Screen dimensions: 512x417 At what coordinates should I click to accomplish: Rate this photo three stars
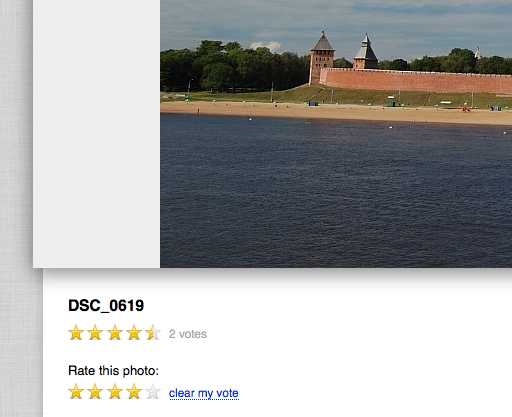coord(115,391)
